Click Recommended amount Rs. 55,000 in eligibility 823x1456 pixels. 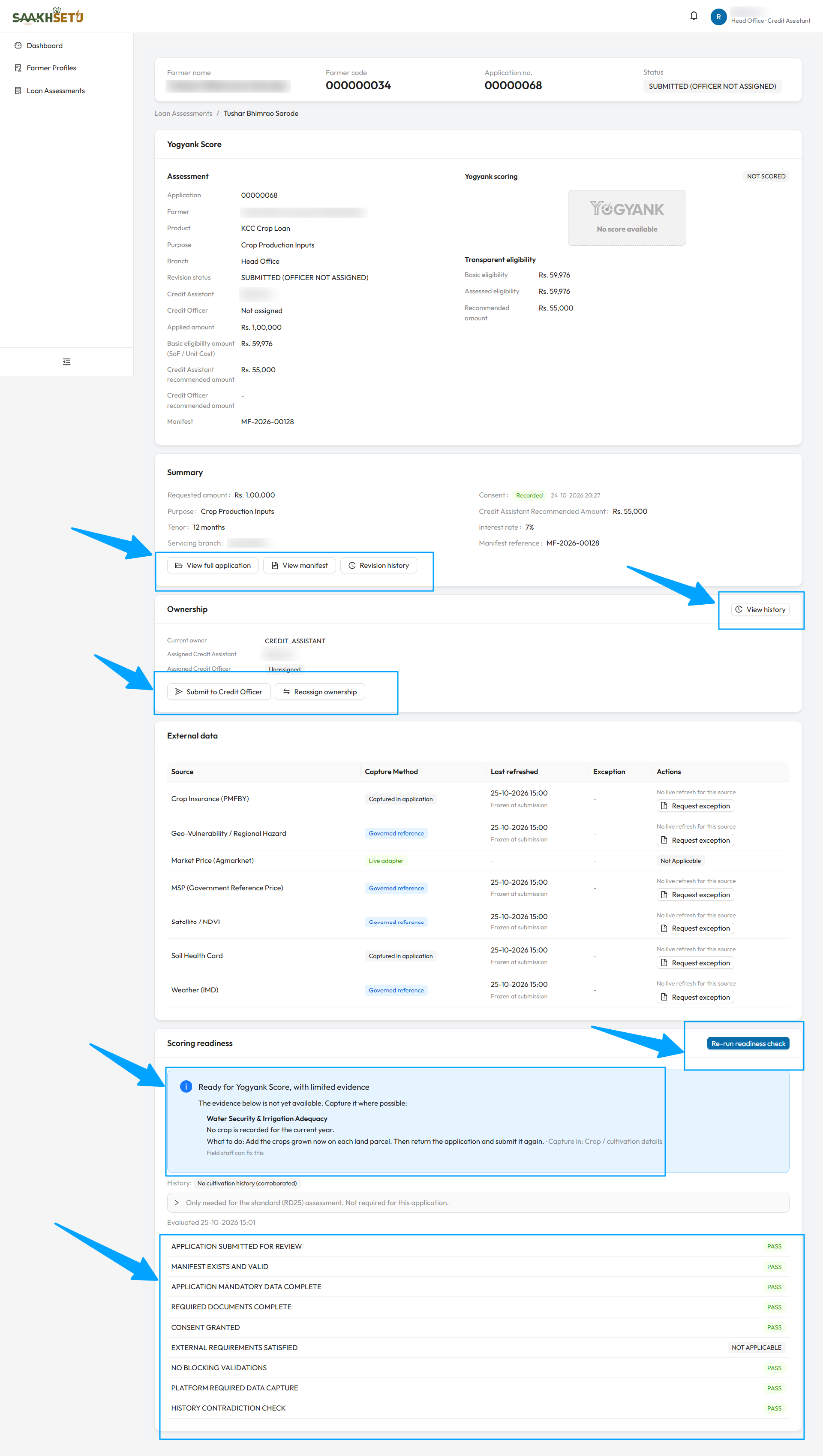[x=556, y=308]
